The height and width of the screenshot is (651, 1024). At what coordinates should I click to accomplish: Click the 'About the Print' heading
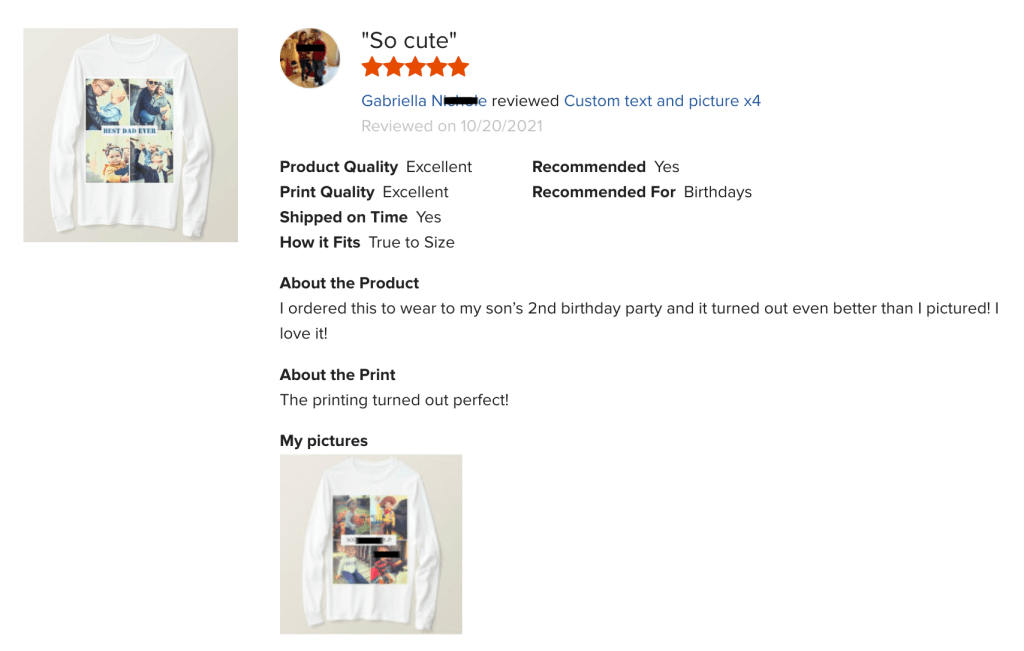(x=338, y=375)
